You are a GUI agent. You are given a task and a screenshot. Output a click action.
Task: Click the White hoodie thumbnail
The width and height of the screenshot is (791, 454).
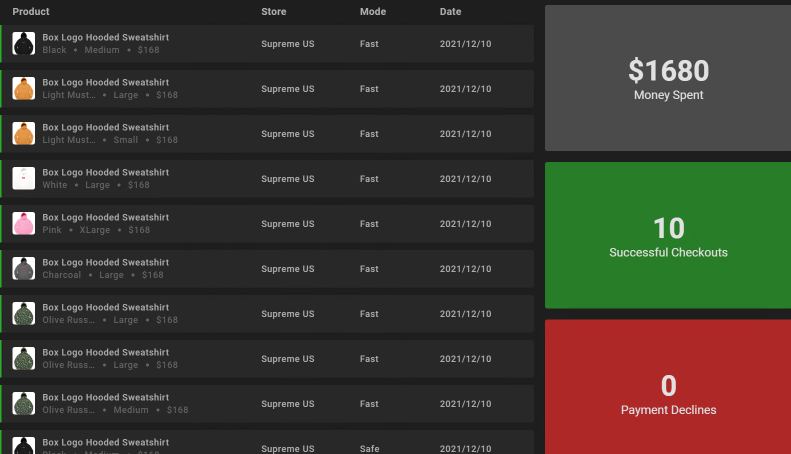coord(24,178)
